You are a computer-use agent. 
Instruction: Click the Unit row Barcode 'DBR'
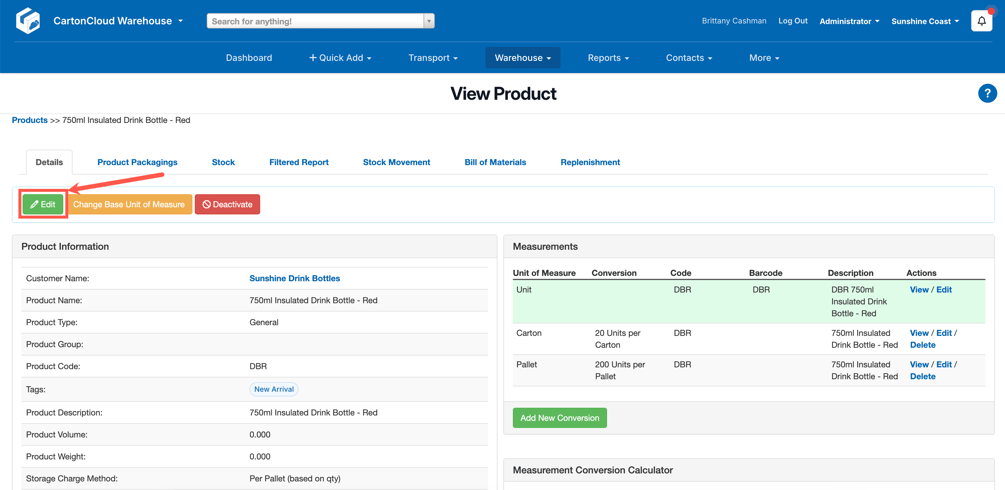pos(761,290)
